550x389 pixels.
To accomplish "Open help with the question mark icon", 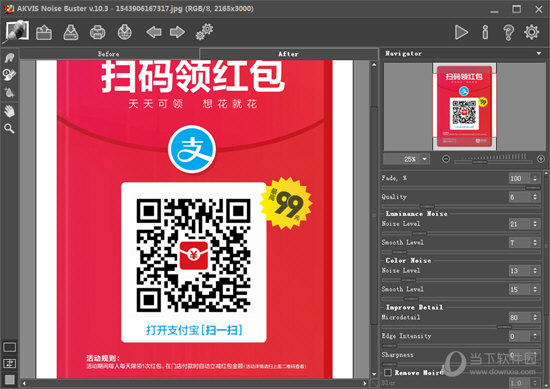I will click(509, 33).
